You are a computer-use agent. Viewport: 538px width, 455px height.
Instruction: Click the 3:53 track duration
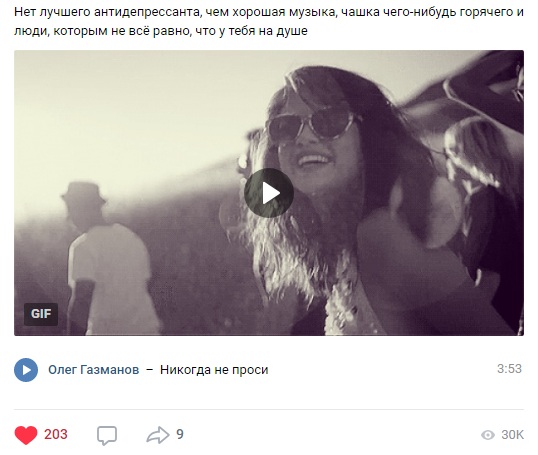[x=509, y=369]
